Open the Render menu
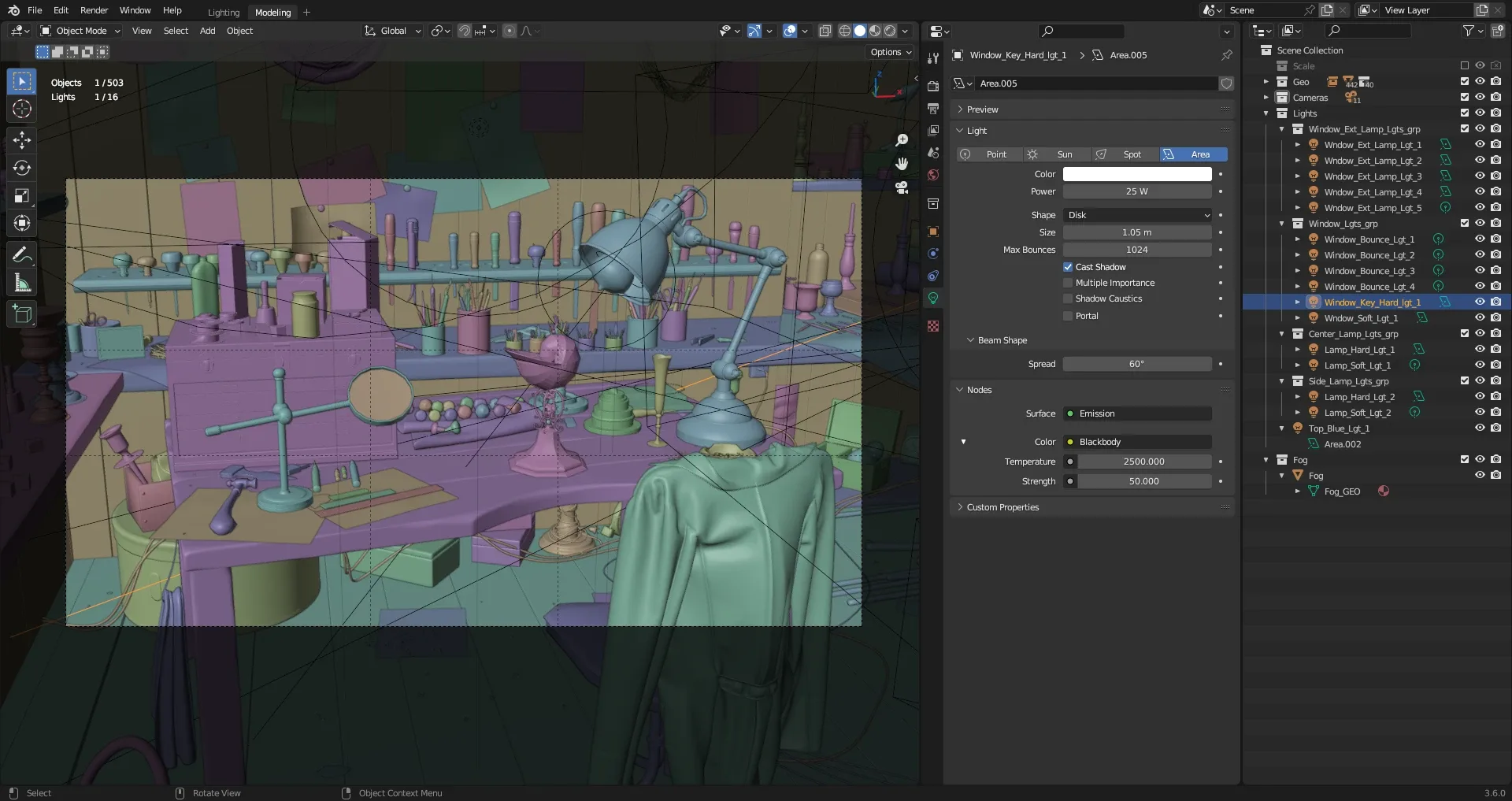This screenshot has width=1512, height=801. click(x=94, y=10)
